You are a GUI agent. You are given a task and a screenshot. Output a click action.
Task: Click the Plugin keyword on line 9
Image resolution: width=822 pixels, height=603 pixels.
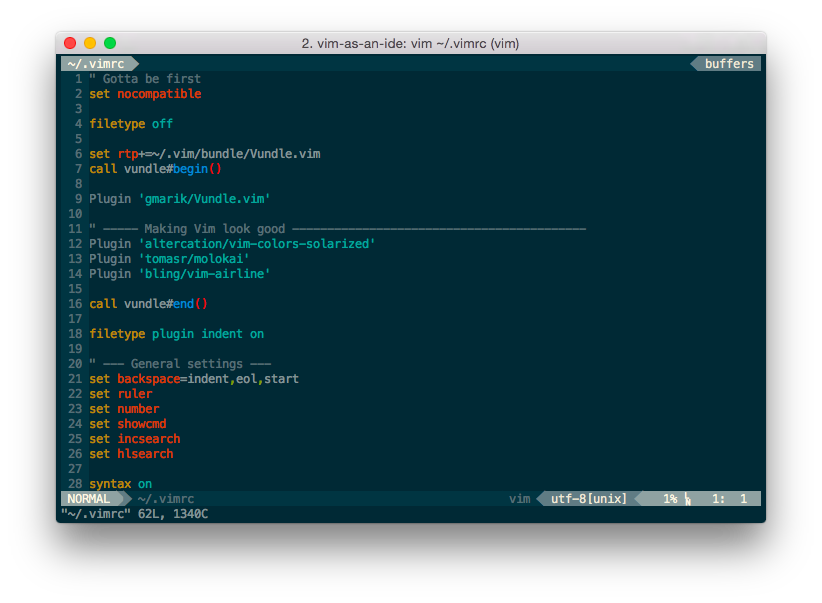[x=110, y=199]
